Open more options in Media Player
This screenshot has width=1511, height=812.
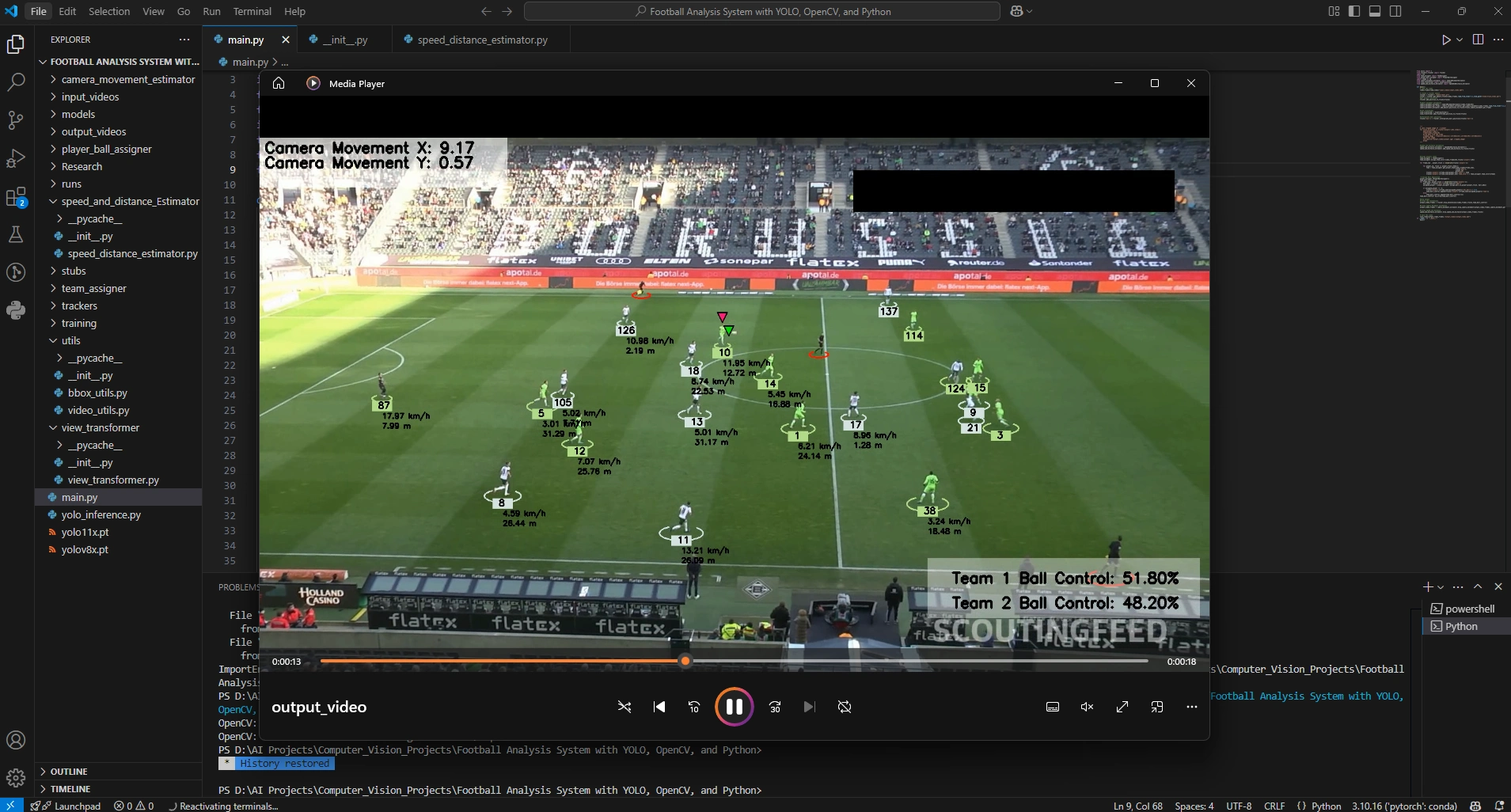[x=1192, y=707]
